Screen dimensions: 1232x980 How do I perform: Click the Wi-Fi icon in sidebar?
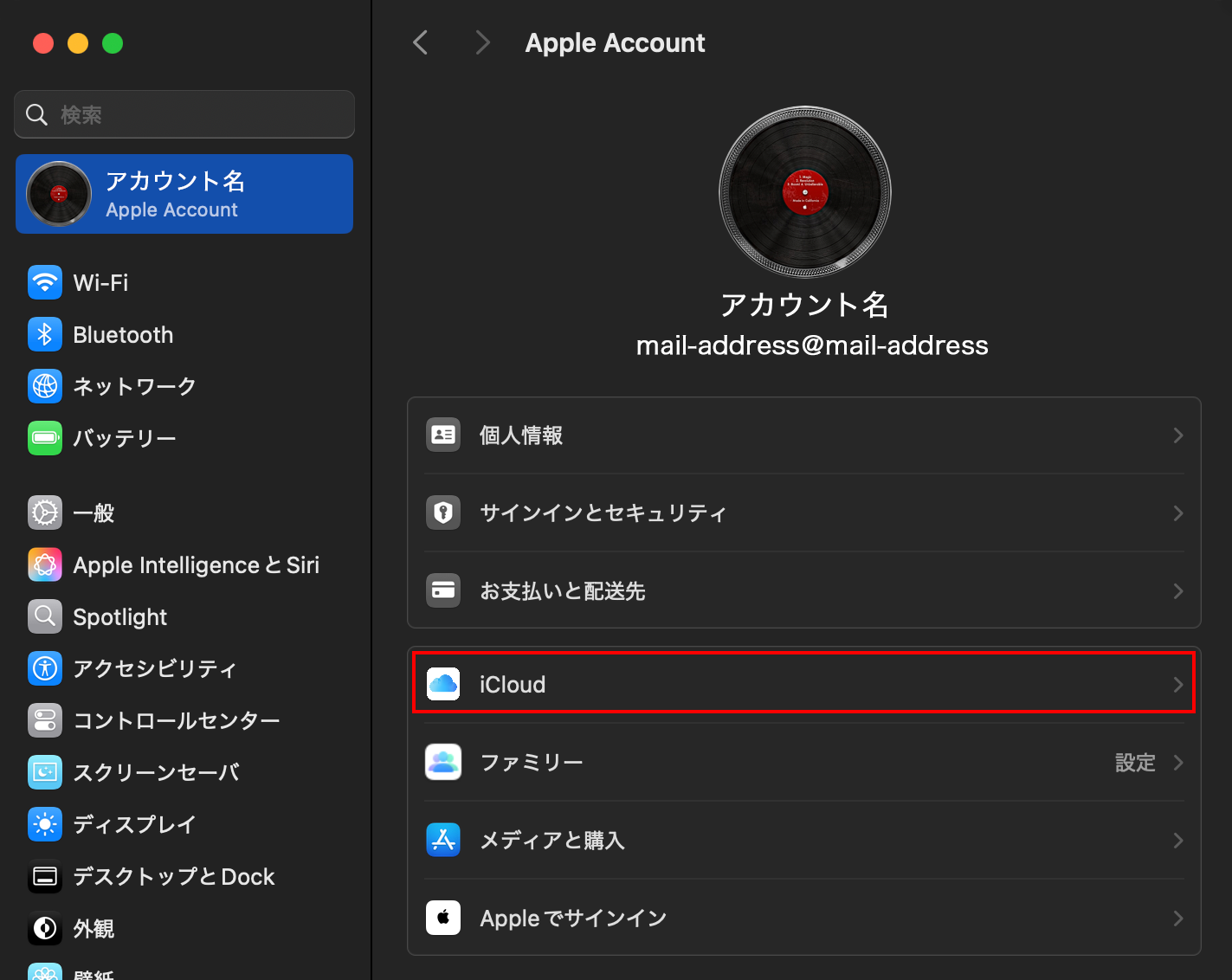coord(45,282)
